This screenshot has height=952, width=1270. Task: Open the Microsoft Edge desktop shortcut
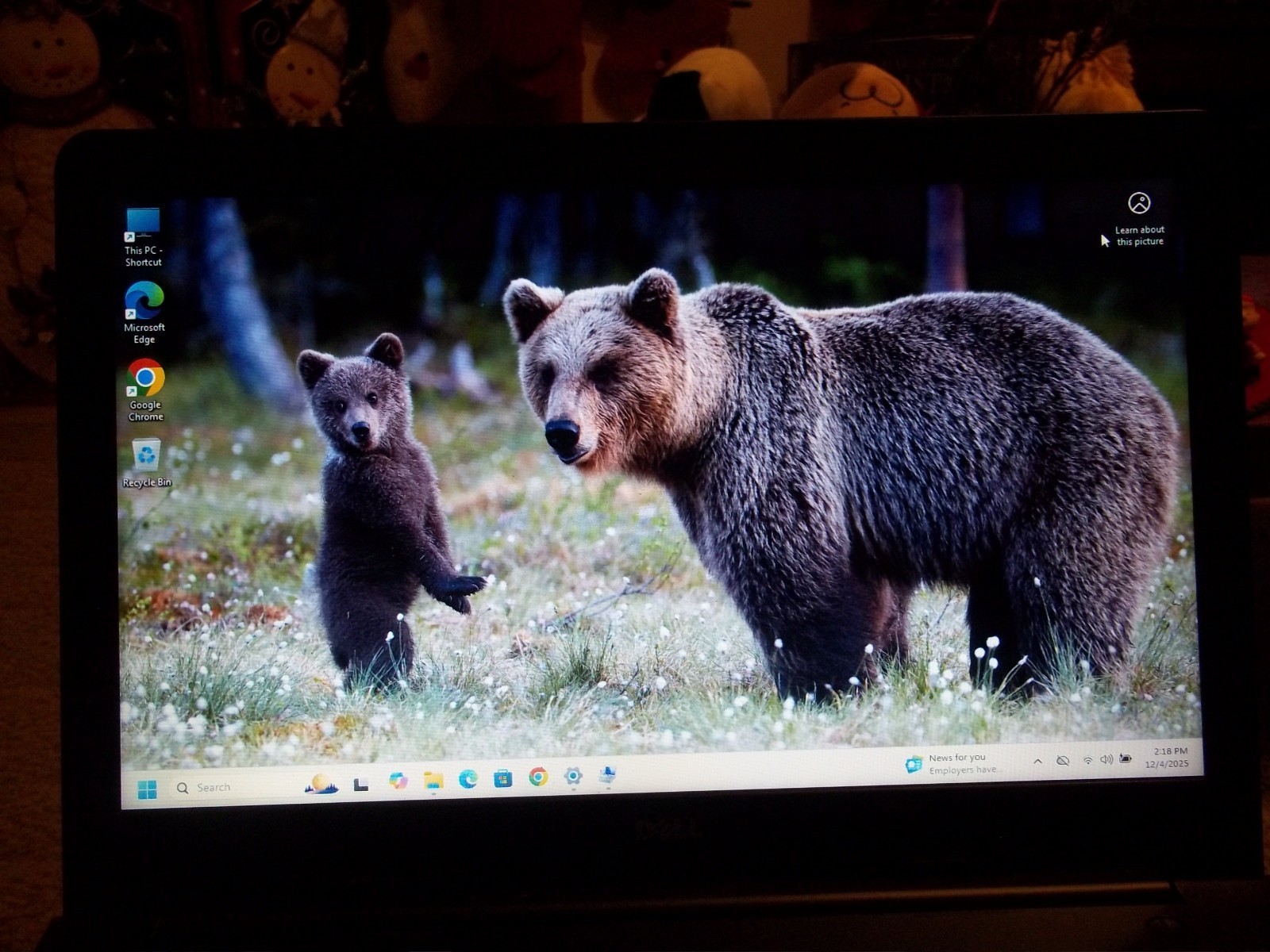[144, 313]
